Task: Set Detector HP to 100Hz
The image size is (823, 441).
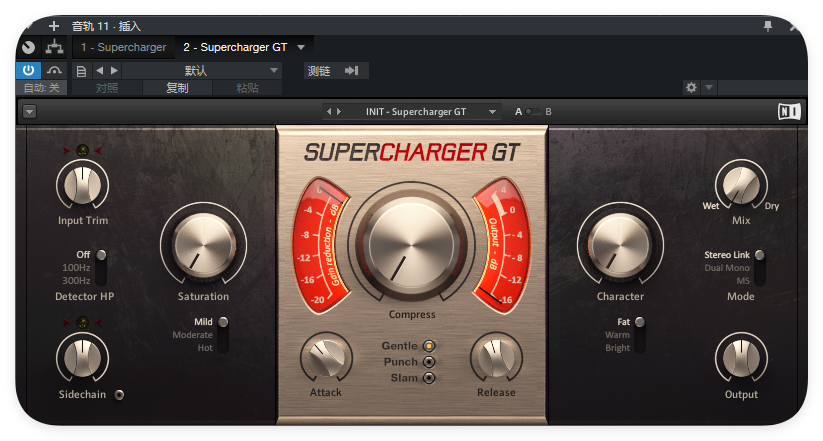Action: pyautogui.click(x=76, y=268)
